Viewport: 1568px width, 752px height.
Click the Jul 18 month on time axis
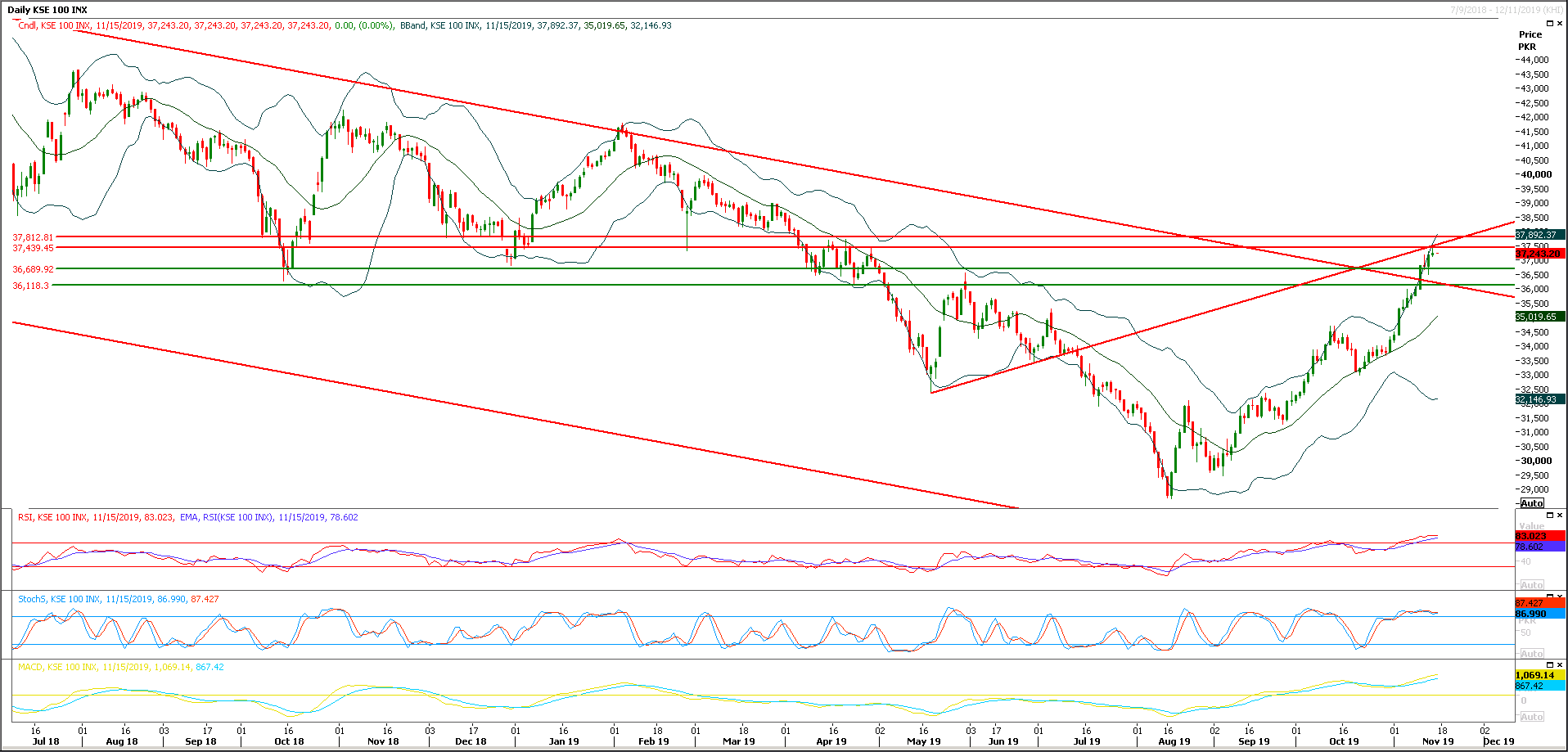pos(46,741)
